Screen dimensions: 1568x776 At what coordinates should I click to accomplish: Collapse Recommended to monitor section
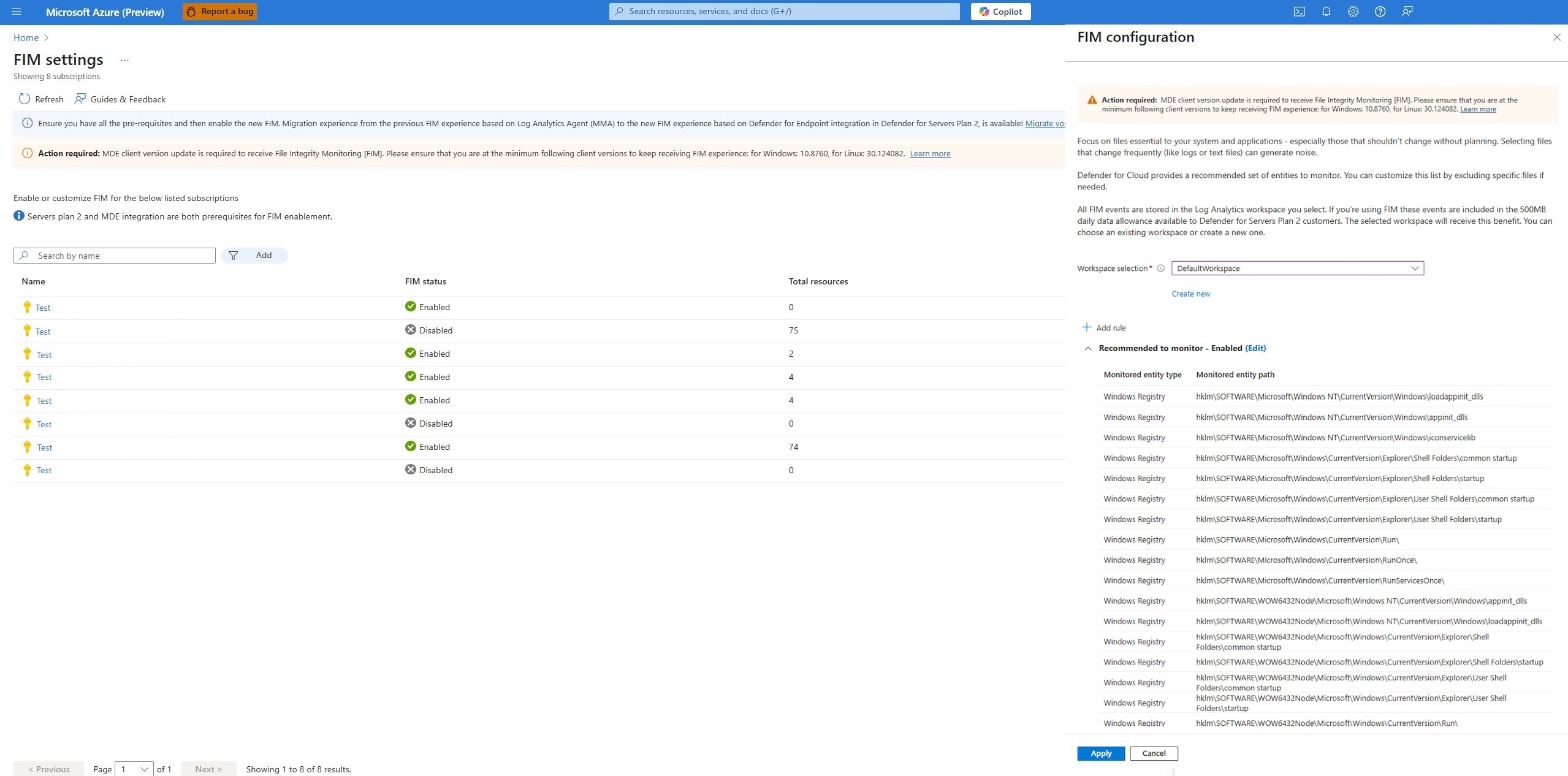coord(1088,348)
